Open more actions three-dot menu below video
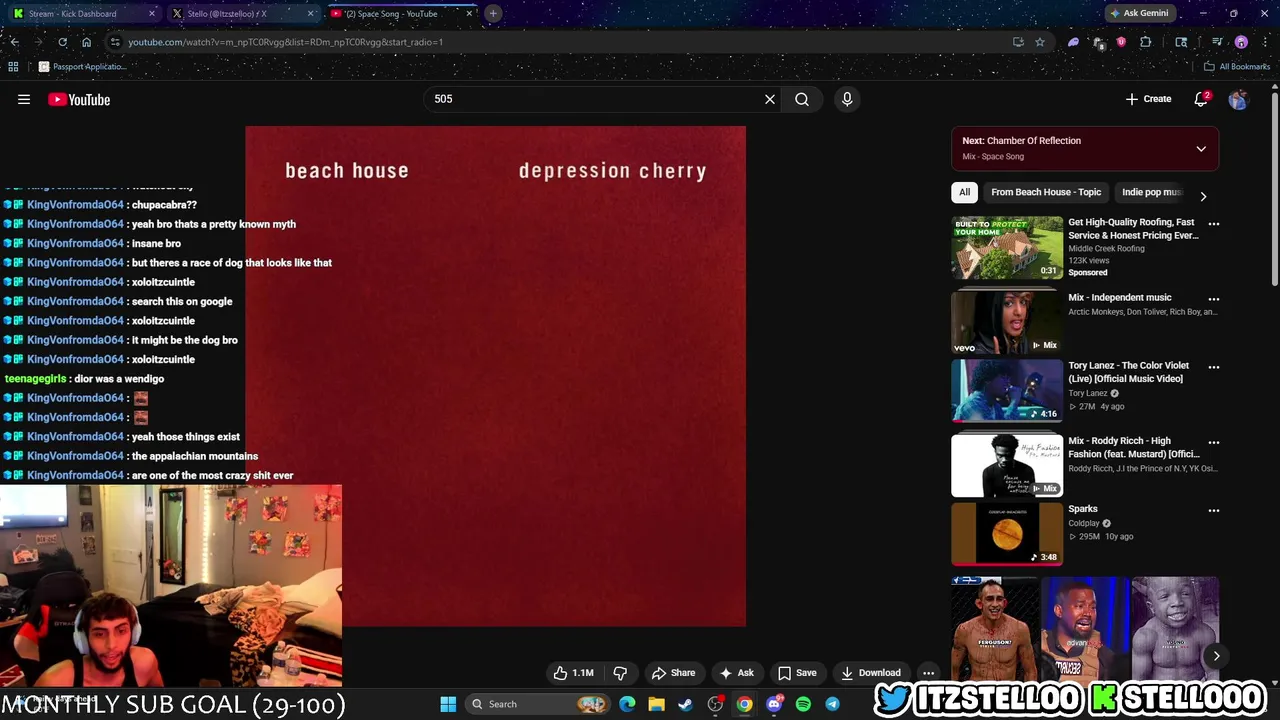Screen dimensions: 1280x720 (928, 673)
